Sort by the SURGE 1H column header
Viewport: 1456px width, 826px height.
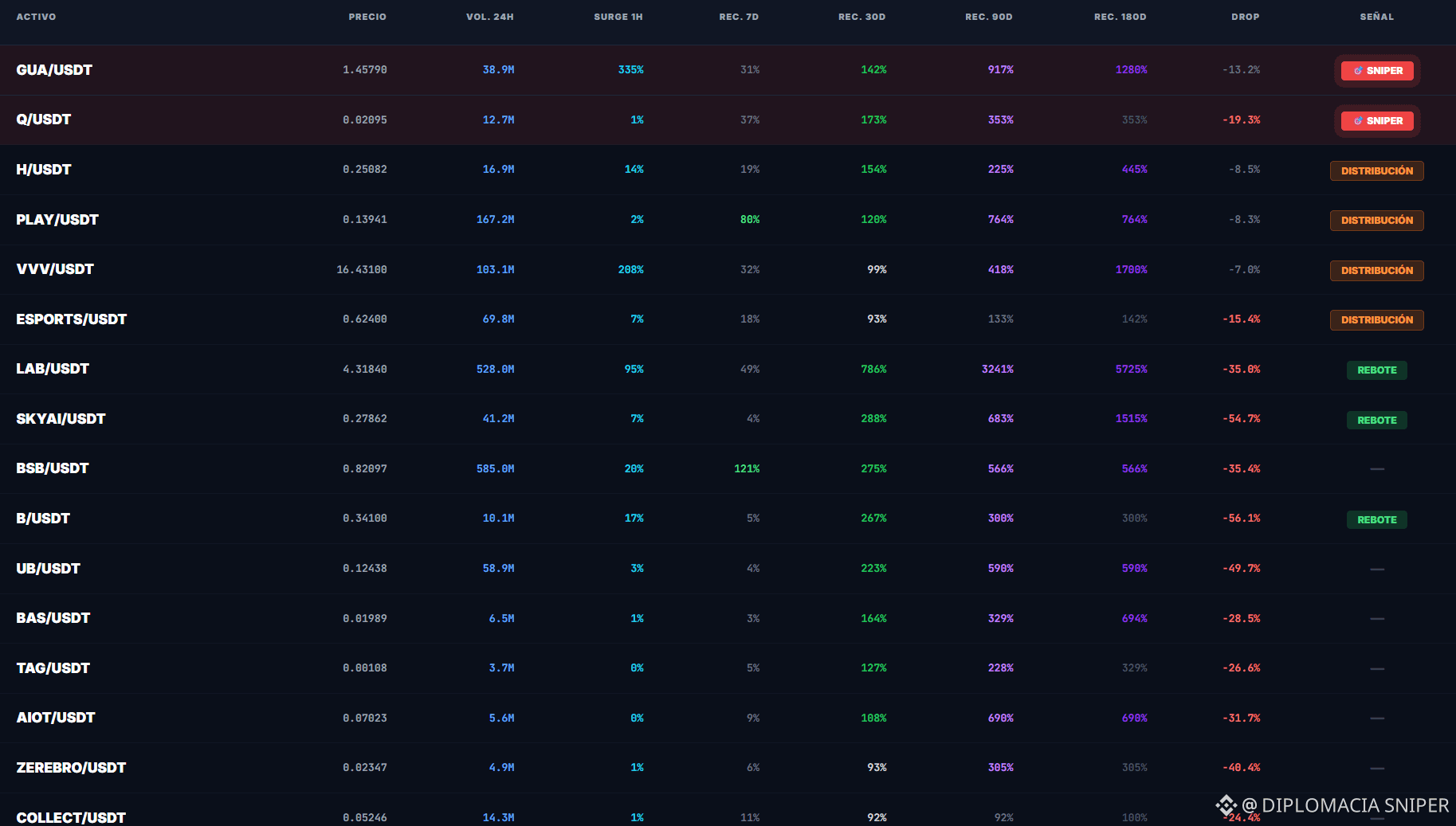point(618,17)
